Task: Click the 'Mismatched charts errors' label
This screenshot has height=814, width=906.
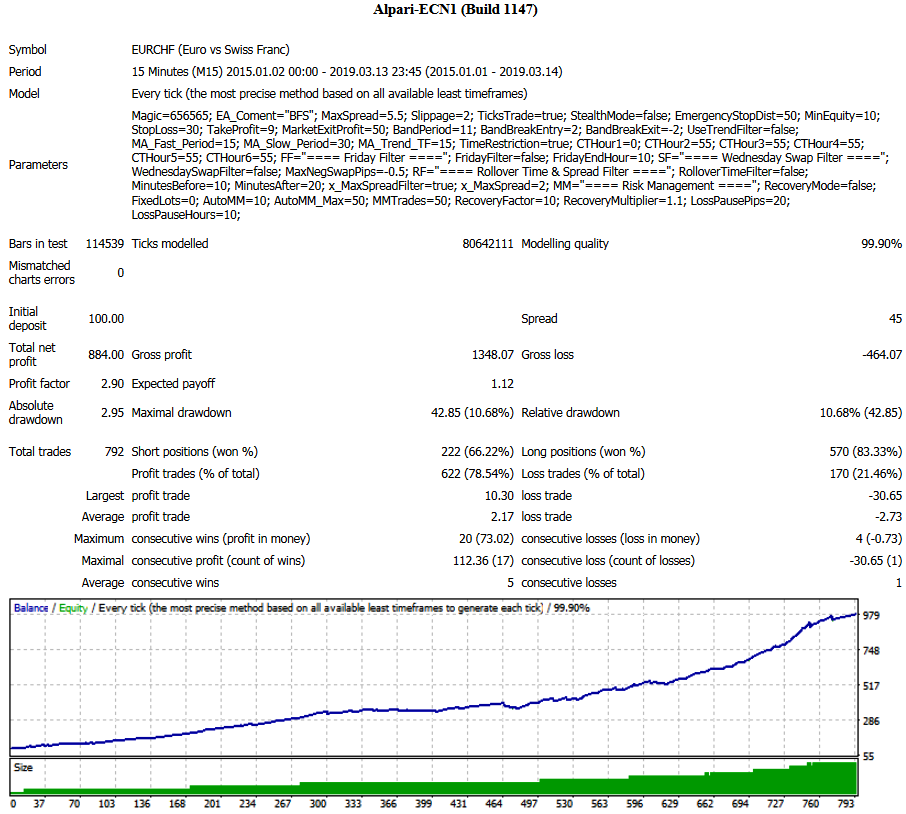Action: 42,273
